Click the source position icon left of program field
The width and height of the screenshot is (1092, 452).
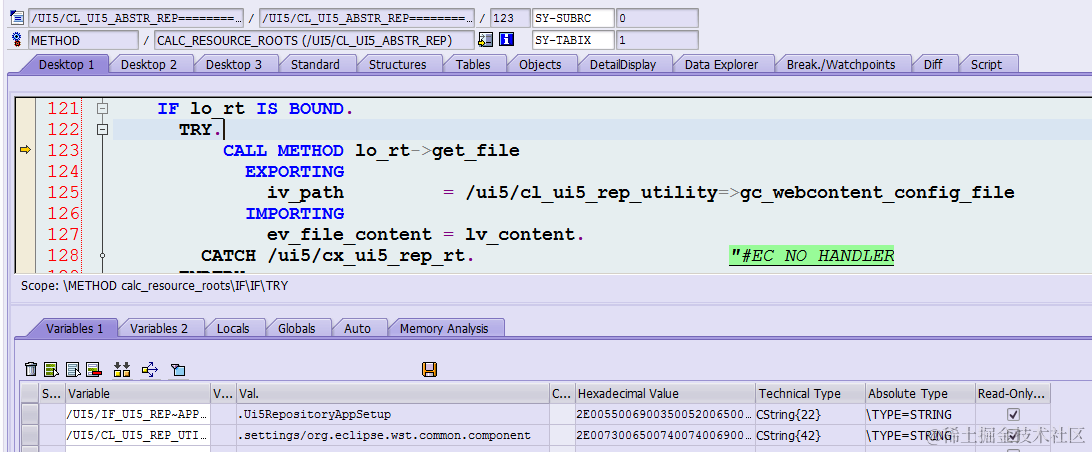[x=17, y=17]
